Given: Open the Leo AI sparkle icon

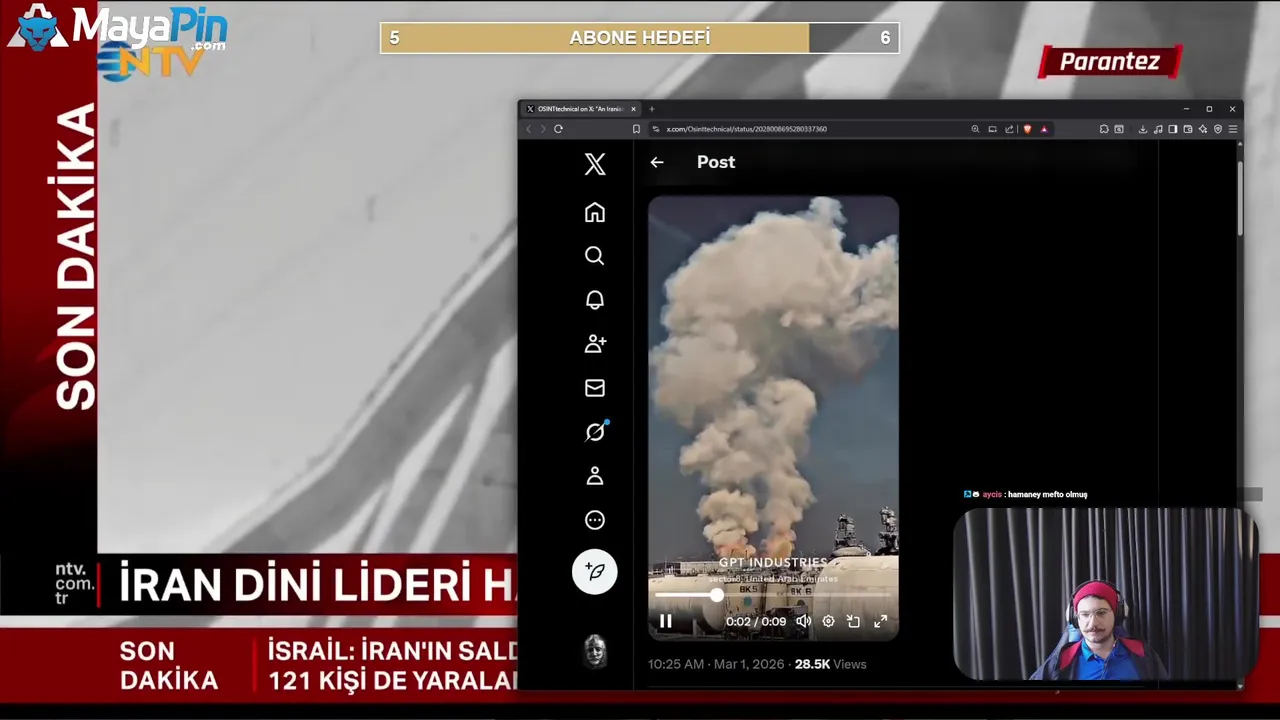Looking at the screenshot, I should pyautogui.click(x=1203, y=129).
